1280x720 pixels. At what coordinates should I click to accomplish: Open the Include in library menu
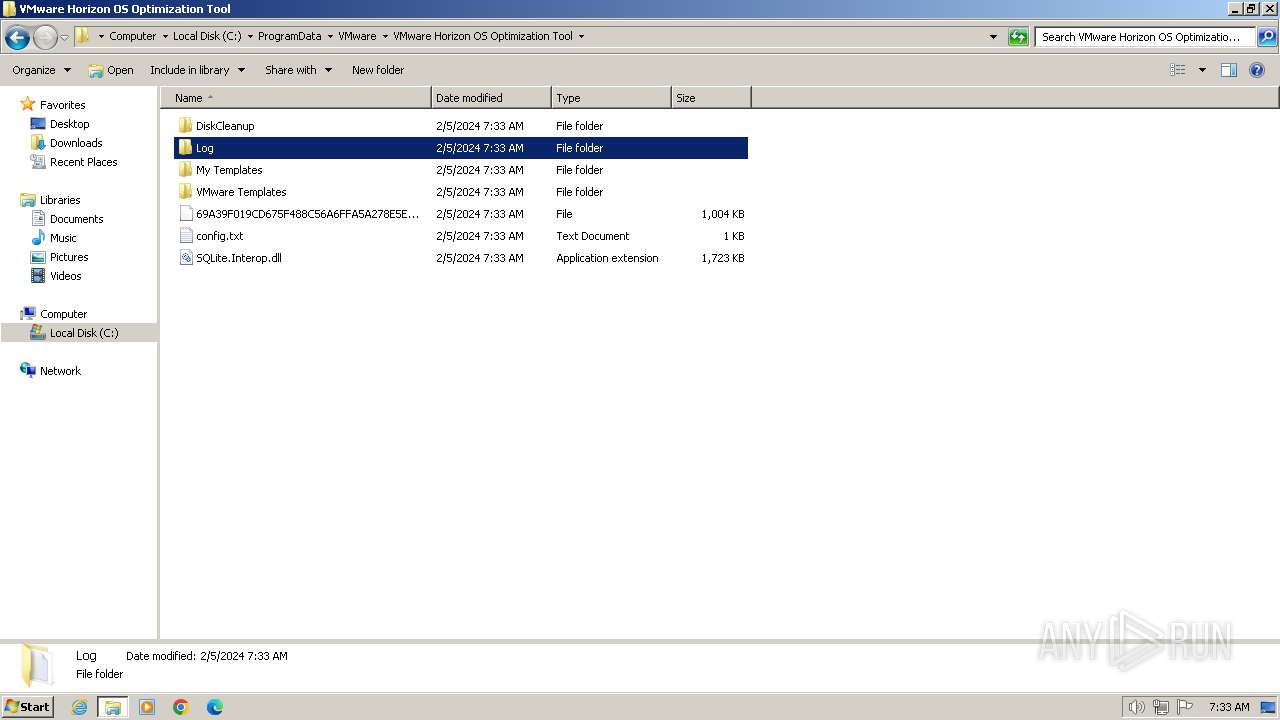tap(197, 70)
